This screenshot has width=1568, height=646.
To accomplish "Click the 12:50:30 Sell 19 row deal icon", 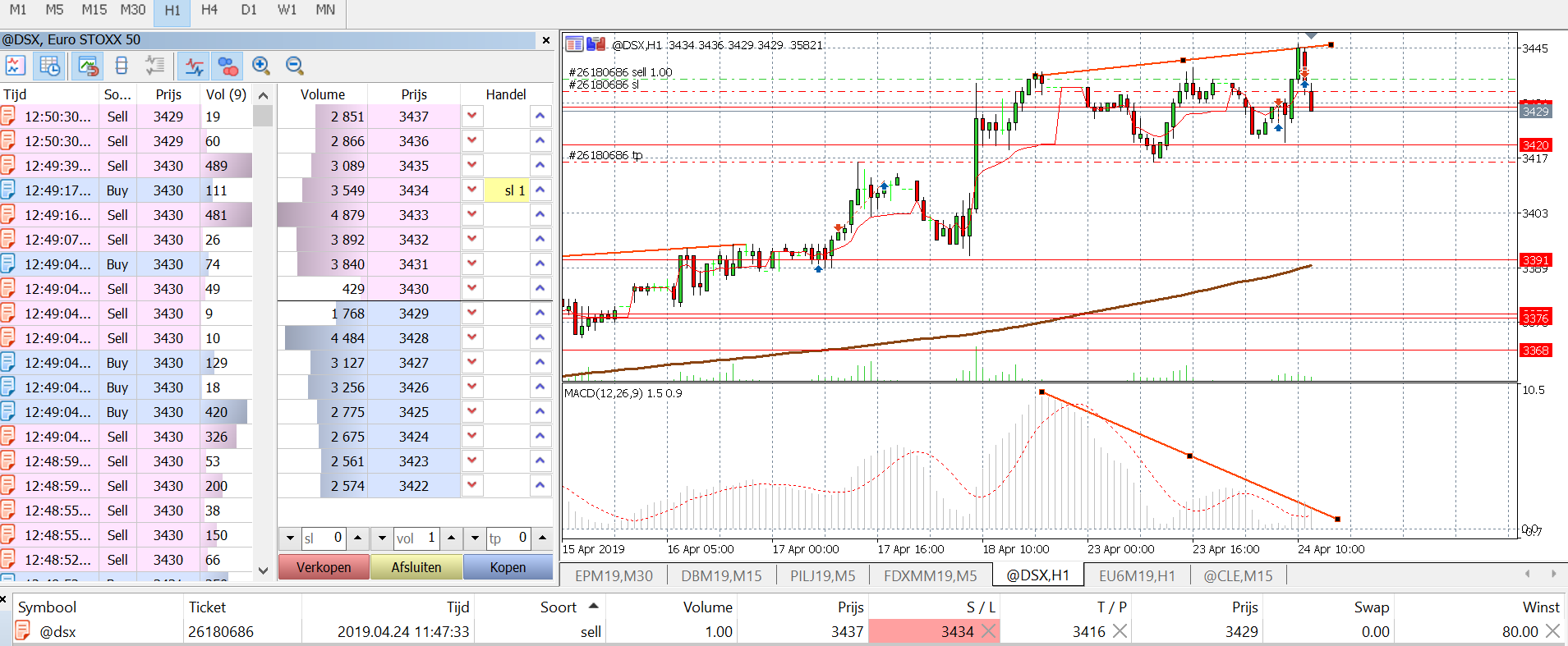I will click(8, 116).
